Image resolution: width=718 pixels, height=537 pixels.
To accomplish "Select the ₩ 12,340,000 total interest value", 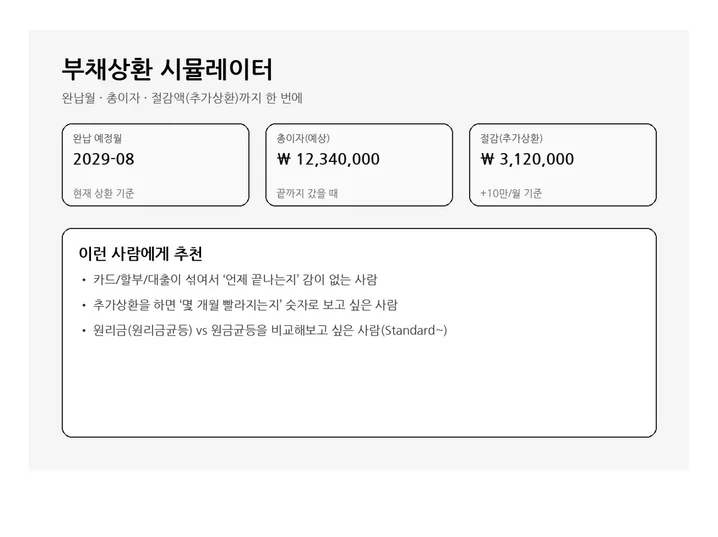I will (x=328, y=159).
